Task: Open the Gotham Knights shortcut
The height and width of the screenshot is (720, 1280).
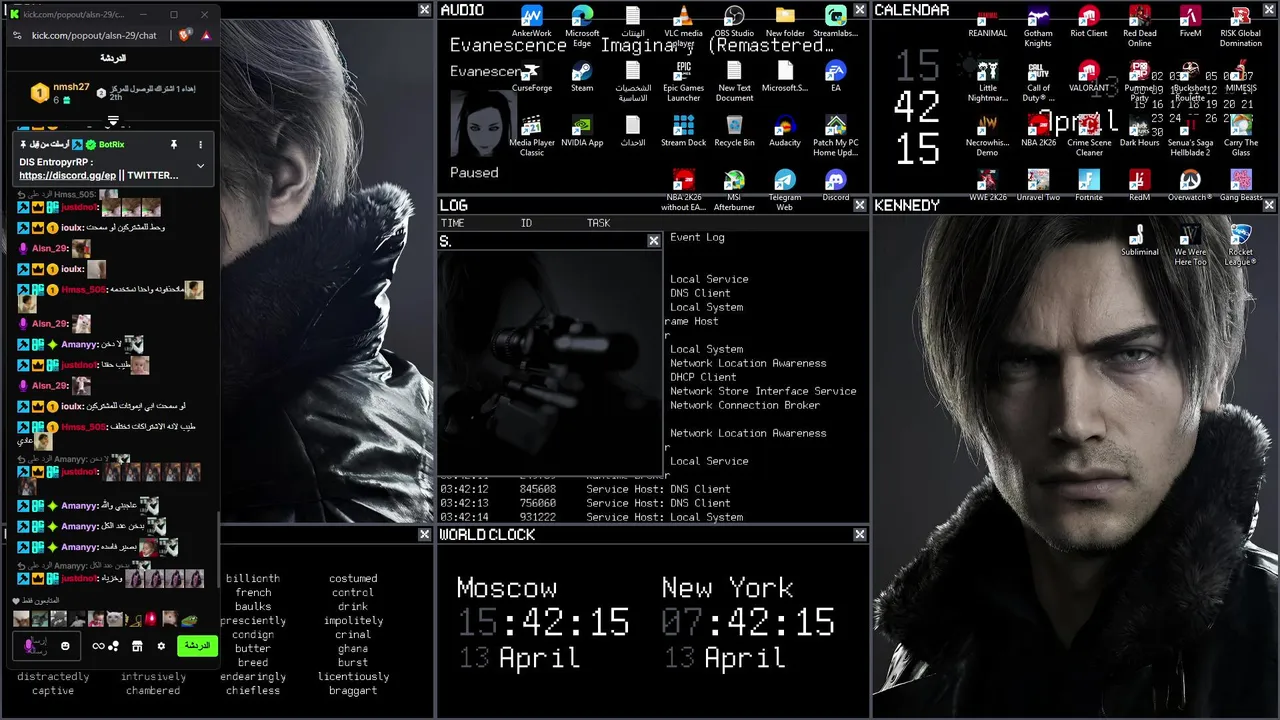Action: pyautogui.click(x=1038, y=26)
